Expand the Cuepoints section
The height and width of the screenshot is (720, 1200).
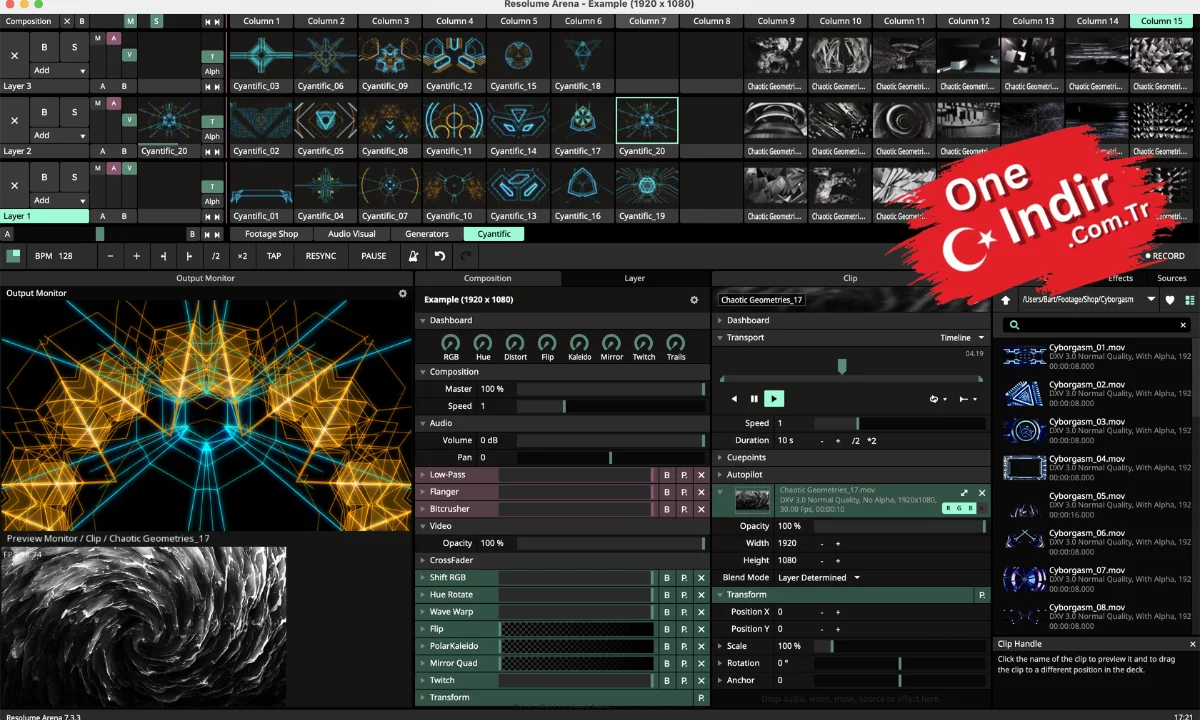coord(719,458)
